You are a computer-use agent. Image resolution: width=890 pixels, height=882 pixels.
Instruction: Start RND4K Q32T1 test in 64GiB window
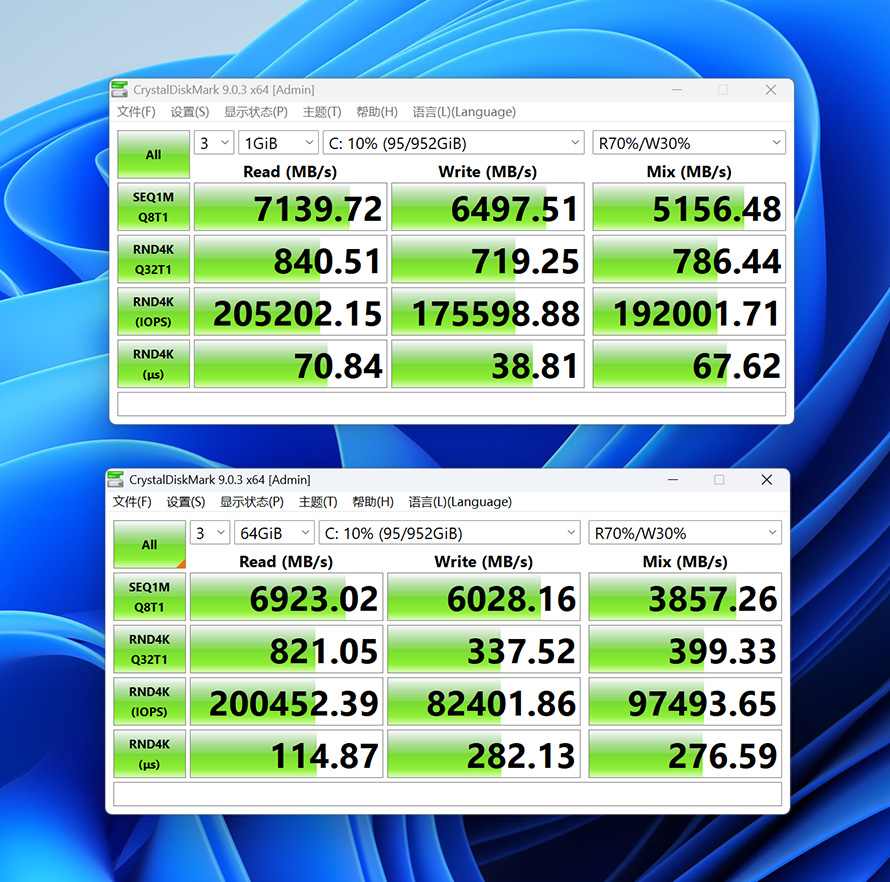coord(149,649)
